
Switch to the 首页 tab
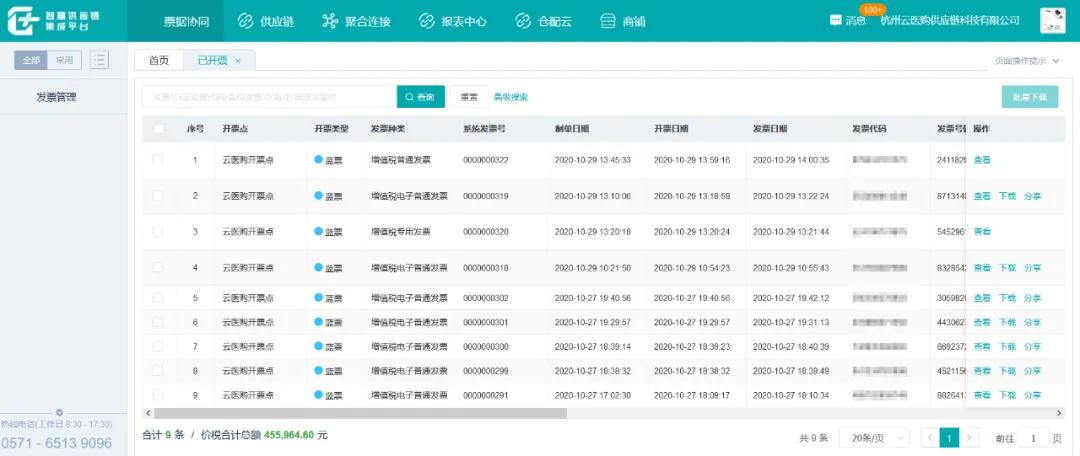tap(159, 61)
